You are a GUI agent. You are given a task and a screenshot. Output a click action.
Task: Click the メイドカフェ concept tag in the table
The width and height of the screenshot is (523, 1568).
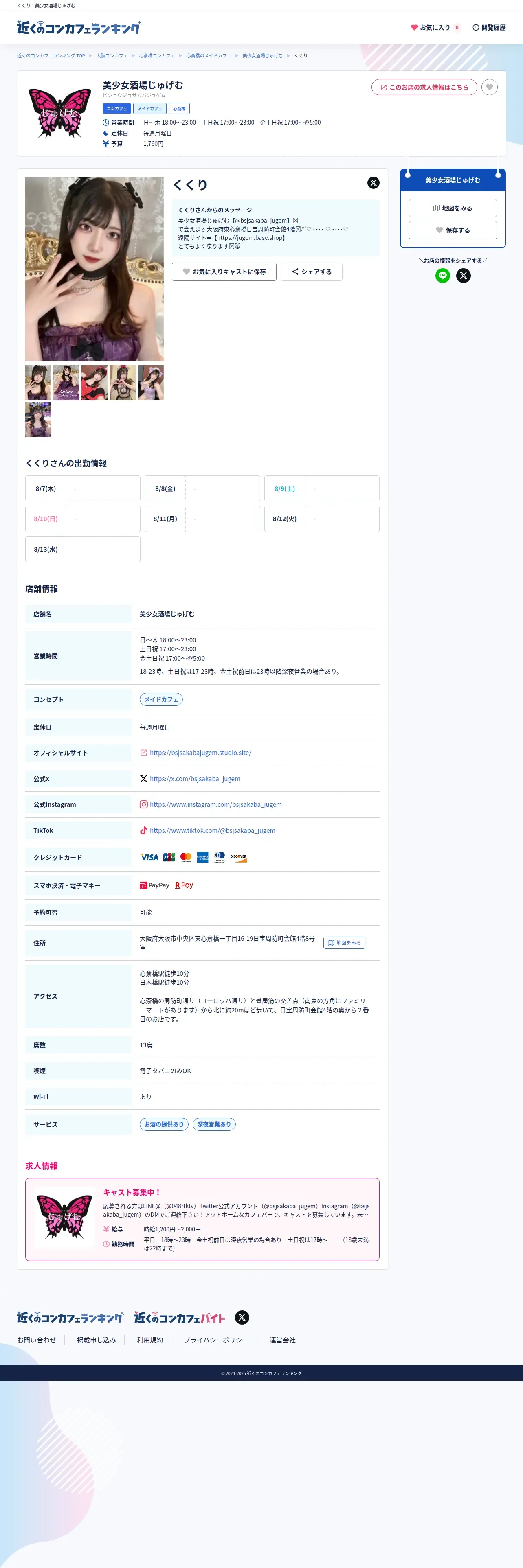pyautogui.click(x=161, y=699)
